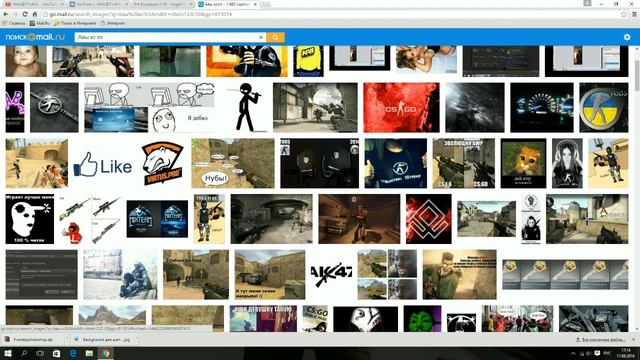
Task: Launch Microsoft Edge from the taskbar
Action: (73, 353)
